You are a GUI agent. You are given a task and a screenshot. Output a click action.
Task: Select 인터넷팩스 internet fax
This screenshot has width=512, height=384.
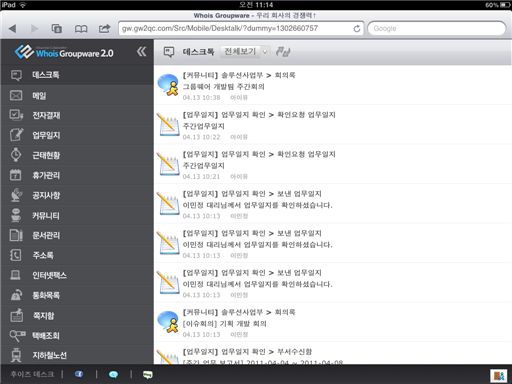point(77,275)
